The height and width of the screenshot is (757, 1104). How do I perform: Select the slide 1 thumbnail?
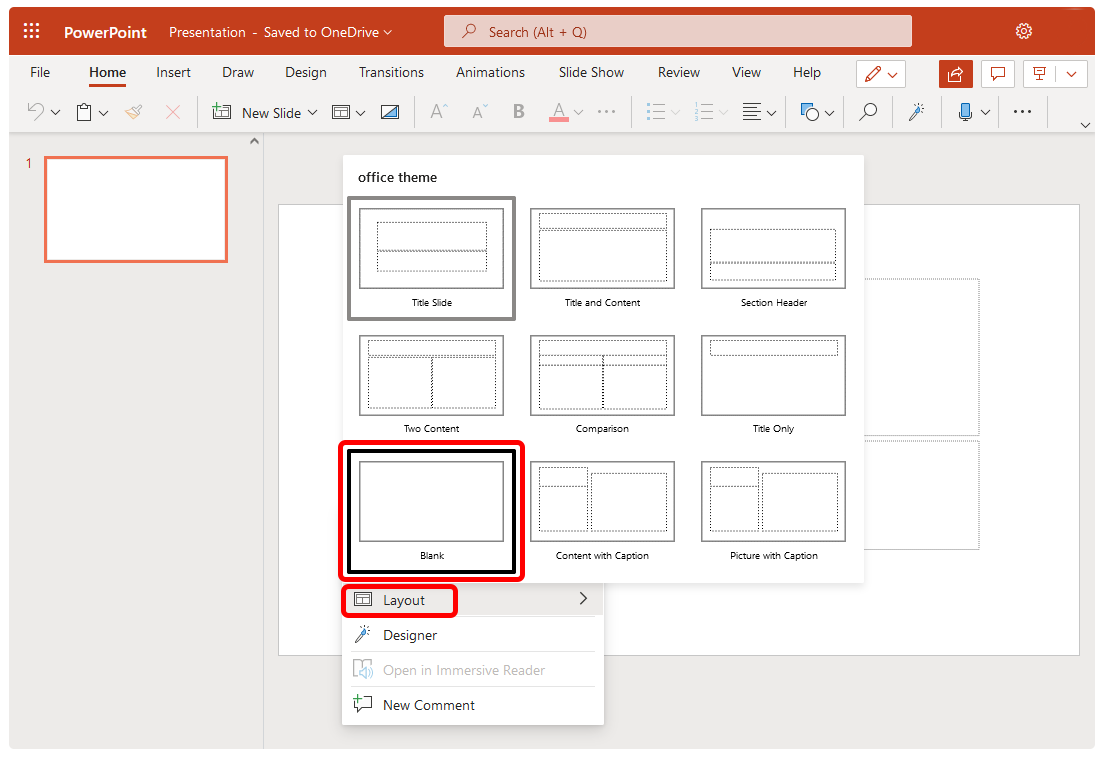[x=135, y=209]
